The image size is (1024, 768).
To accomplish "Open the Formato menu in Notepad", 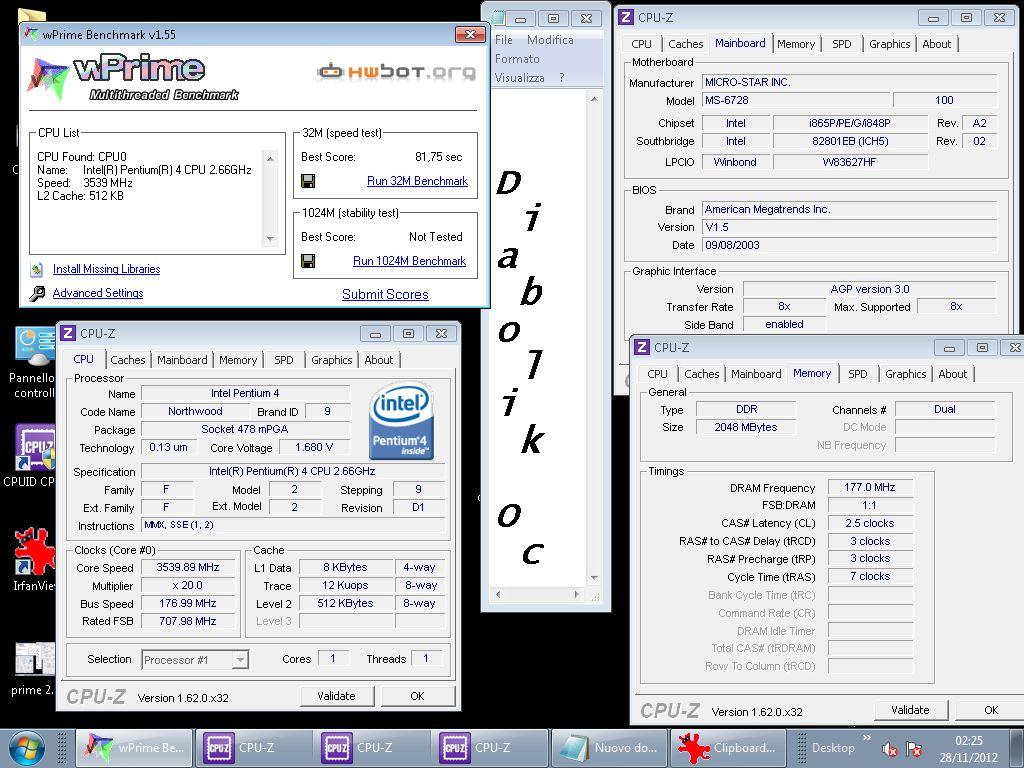I will tap(517, 59).
